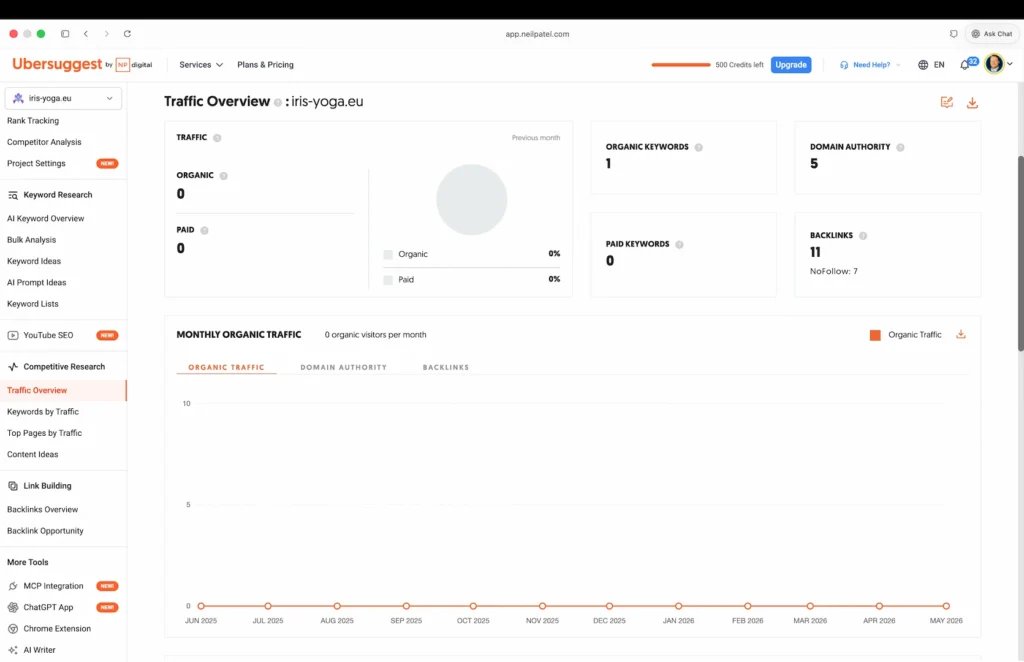This screenshot has height=662, width=1024.
Task: Open Bulk Analysis in the sidebar
Action: click(31, 240)
